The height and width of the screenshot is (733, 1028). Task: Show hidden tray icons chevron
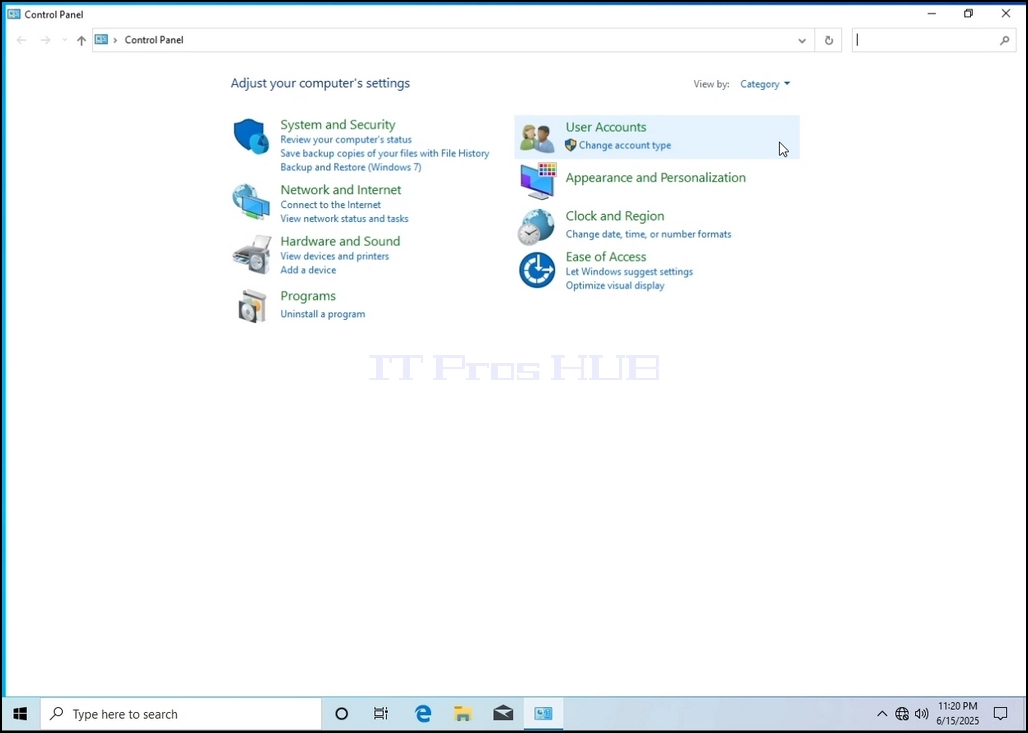point(882,714)
